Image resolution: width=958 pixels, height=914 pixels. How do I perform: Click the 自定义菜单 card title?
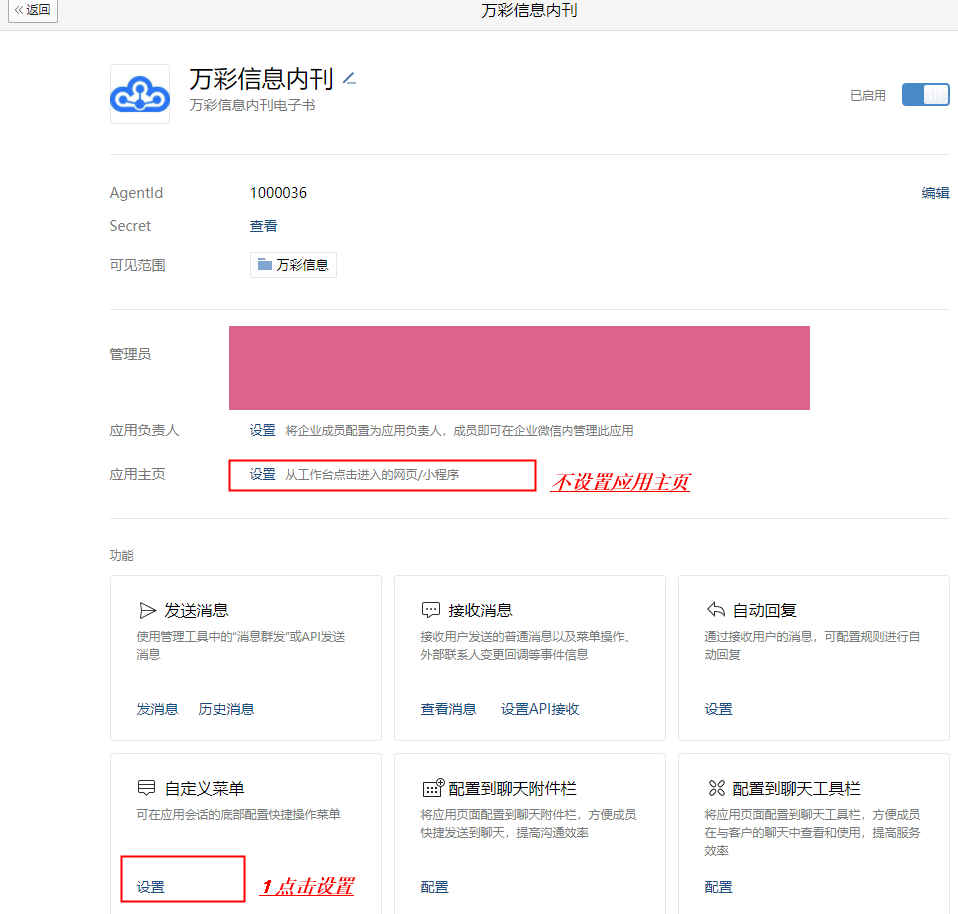pos(205,788)
